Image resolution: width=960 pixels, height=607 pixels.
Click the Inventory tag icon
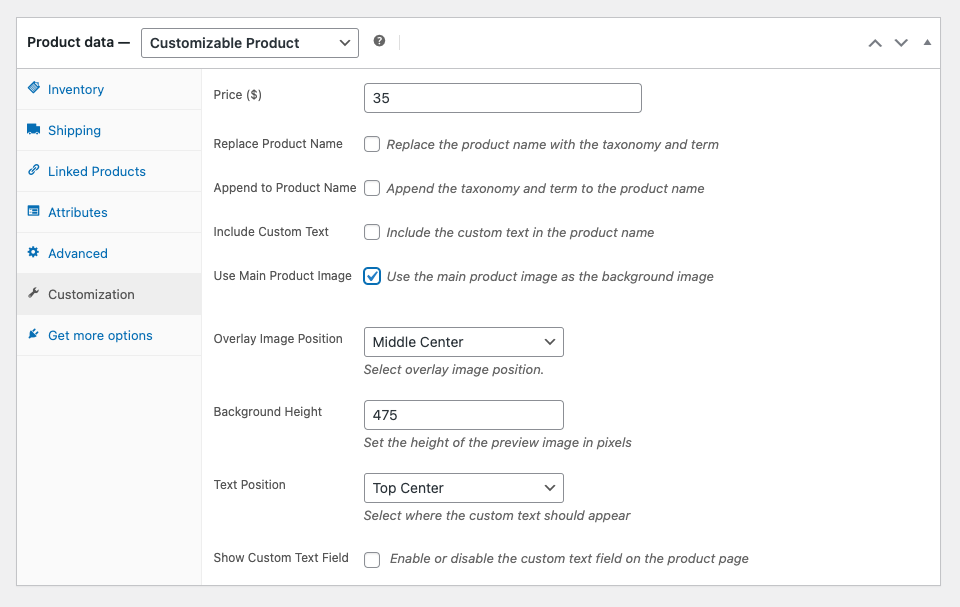(34, 89)
